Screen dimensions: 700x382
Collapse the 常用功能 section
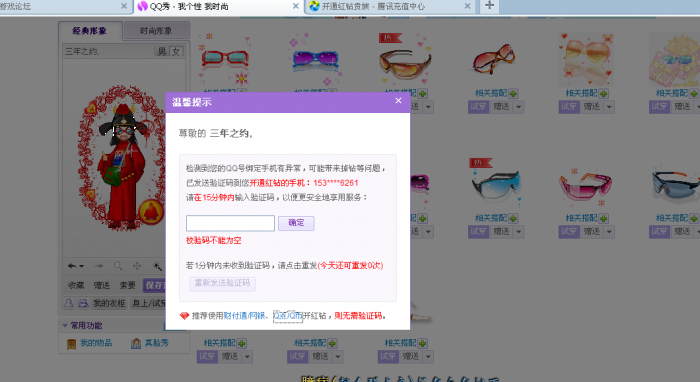tap(65, 325)
